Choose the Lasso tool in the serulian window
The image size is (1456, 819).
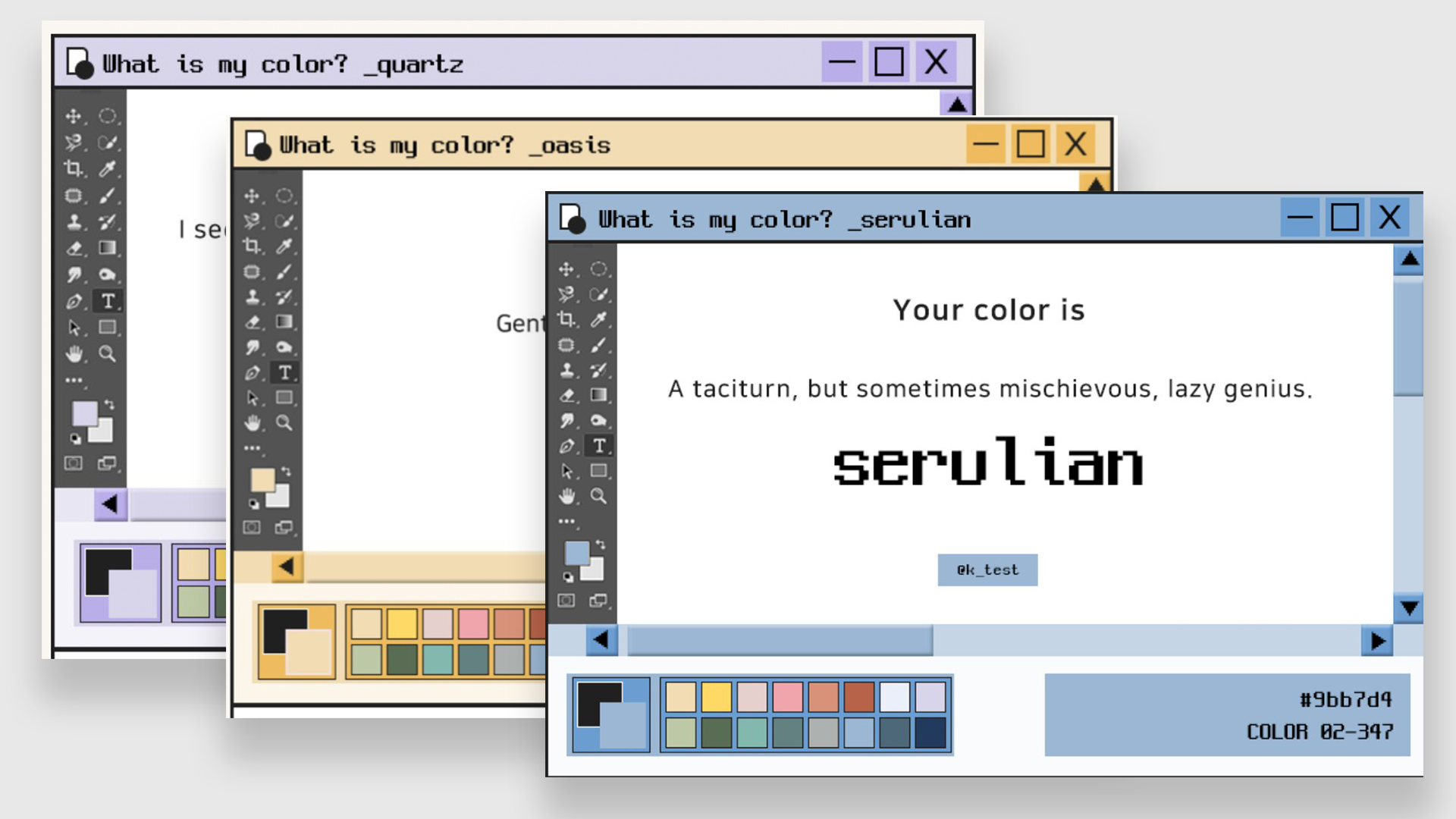tap(566, 294)
